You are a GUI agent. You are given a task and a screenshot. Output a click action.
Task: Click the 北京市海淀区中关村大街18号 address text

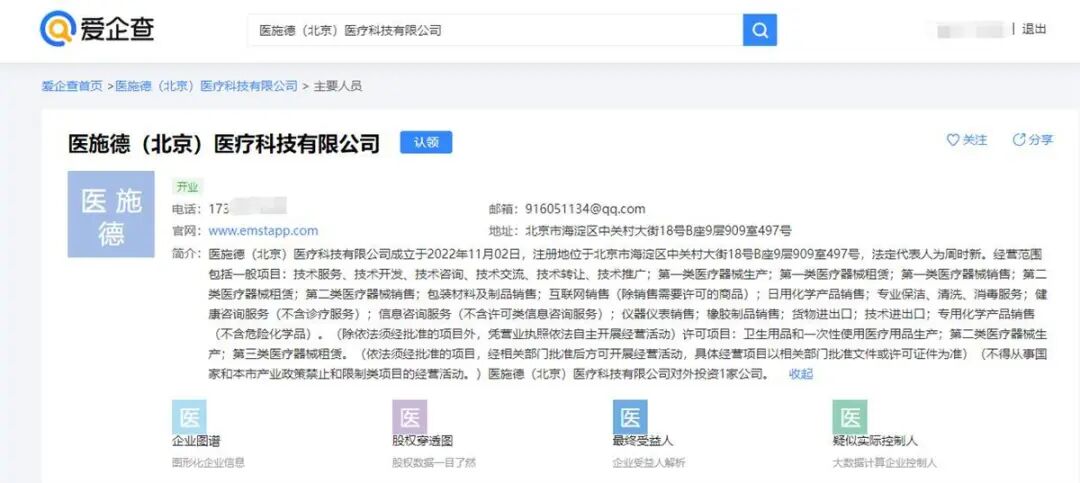coord(658,231)
